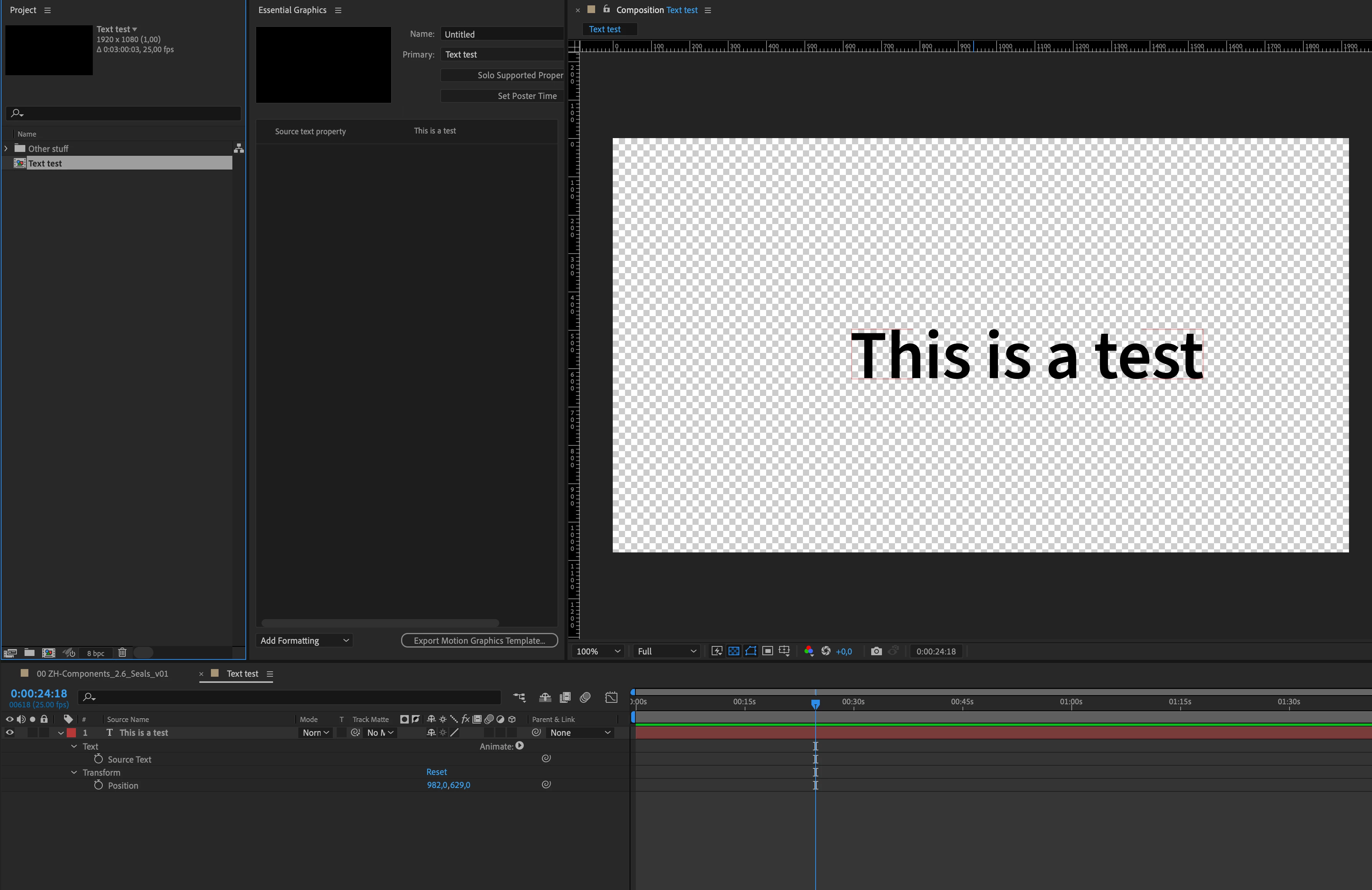Click the Region of Interest icon
Image resolution: width=1372 pixels, height=890 pixels.
point(767,651)
